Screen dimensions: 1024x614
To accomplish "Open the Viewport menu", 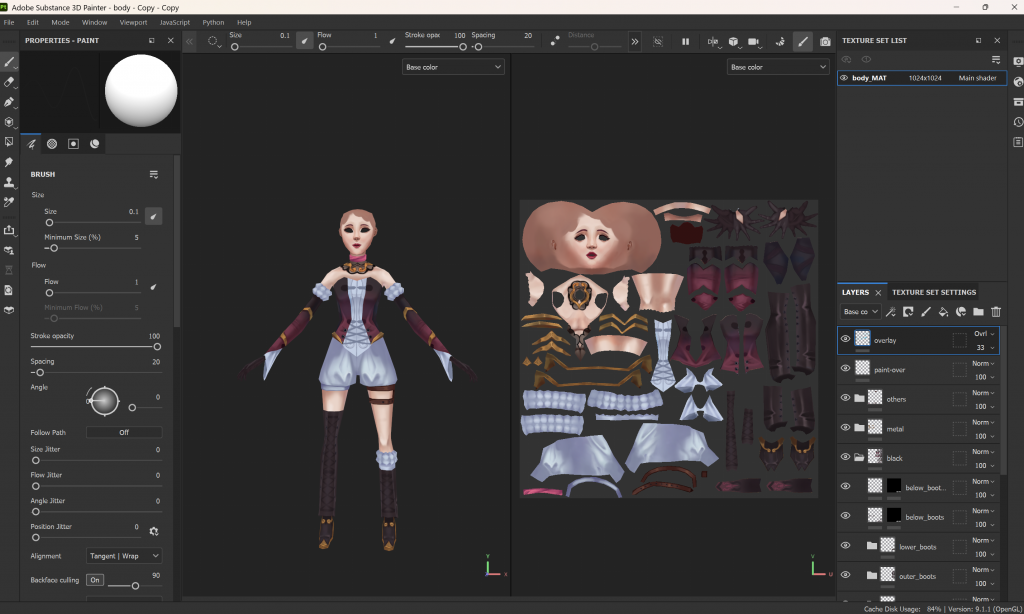I will coord(133,22).
